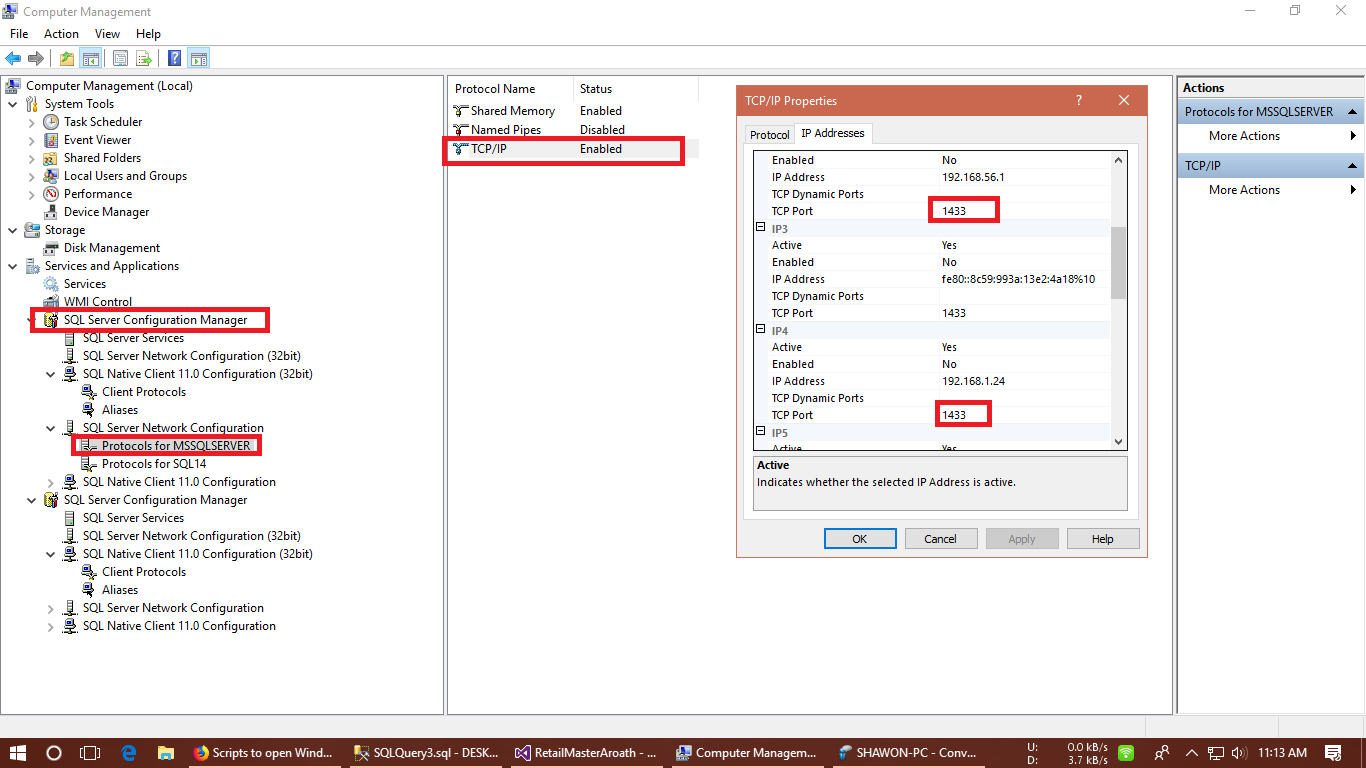1366x768 pixels.
Task: Select the Protocols for SQL14 icon
Action: pos(89,464)
